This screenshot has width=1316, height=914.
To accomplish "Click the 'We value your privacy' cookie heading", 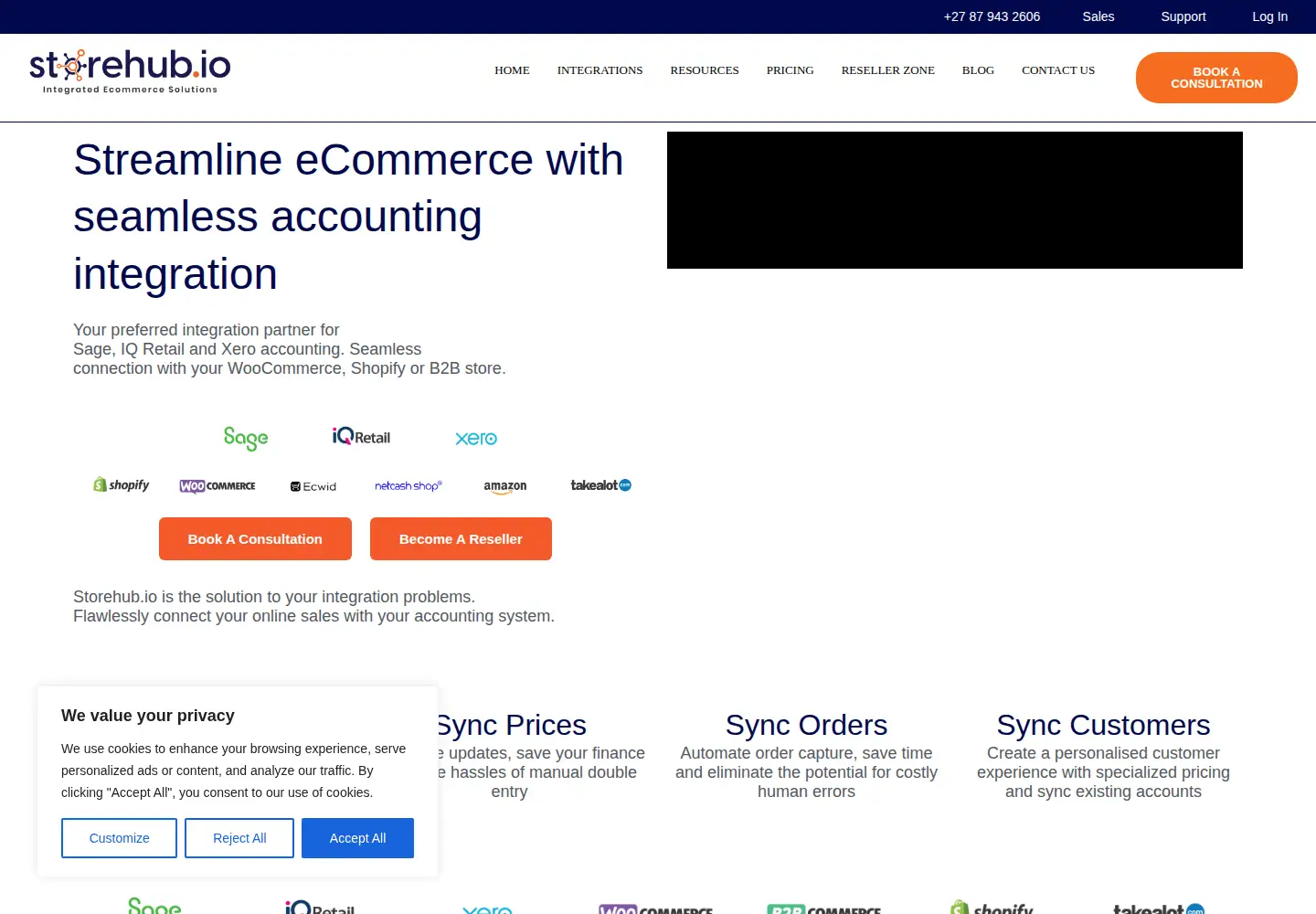I will 148,716.
